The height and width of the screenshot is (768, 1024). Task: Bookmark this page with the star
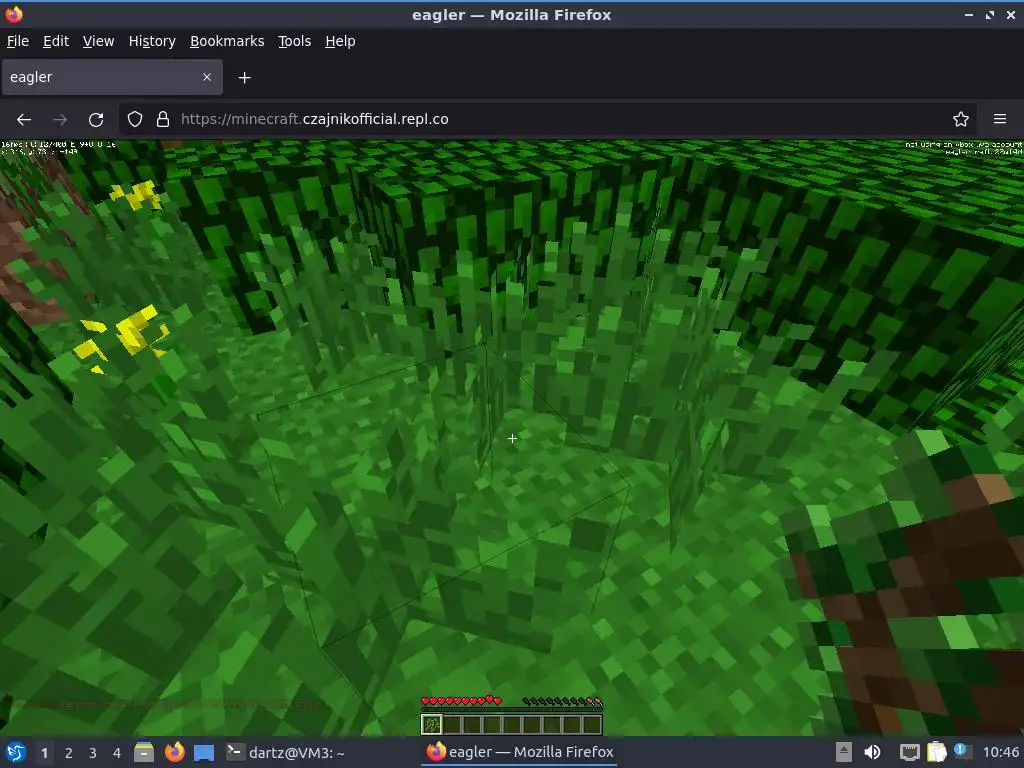coord(961,119)
